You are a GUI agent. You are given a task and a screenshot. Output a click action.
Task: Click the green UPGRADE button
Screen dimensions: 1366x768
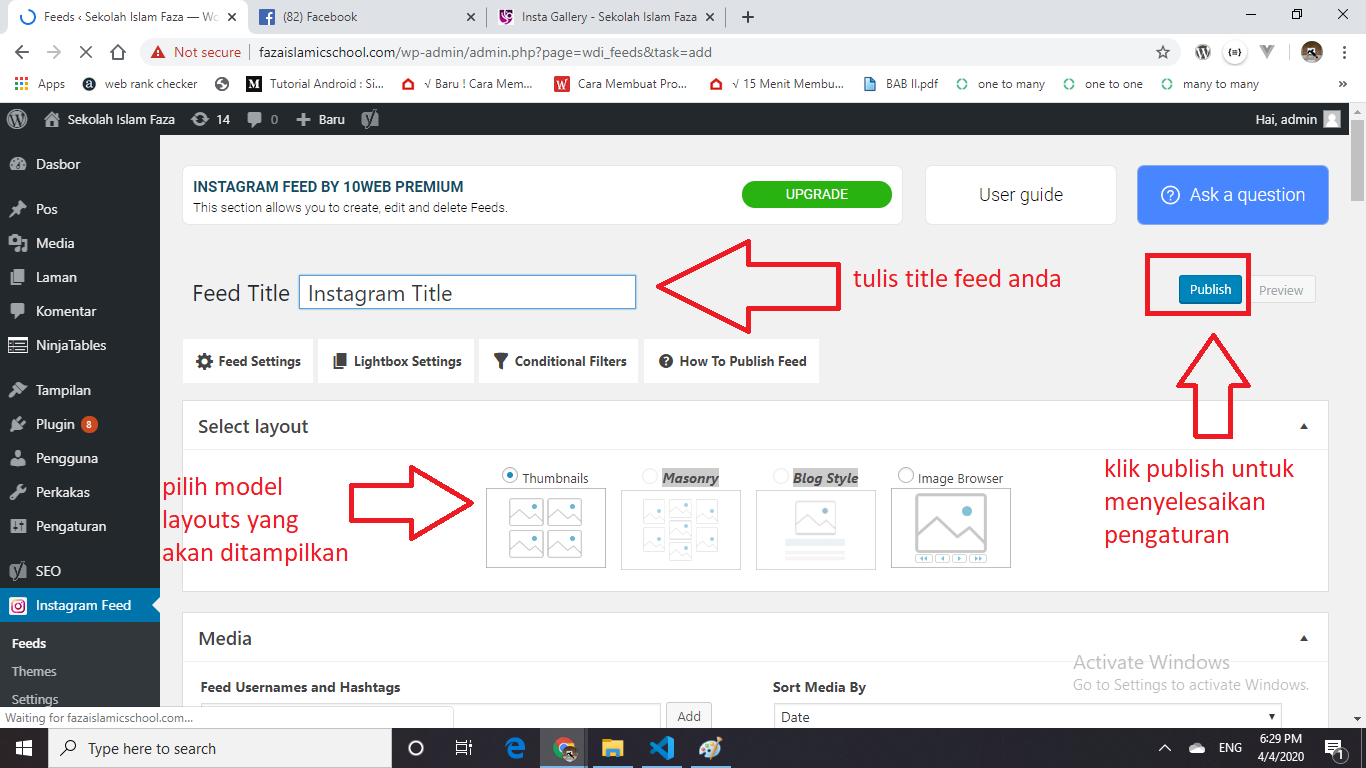tap(816, 194)
